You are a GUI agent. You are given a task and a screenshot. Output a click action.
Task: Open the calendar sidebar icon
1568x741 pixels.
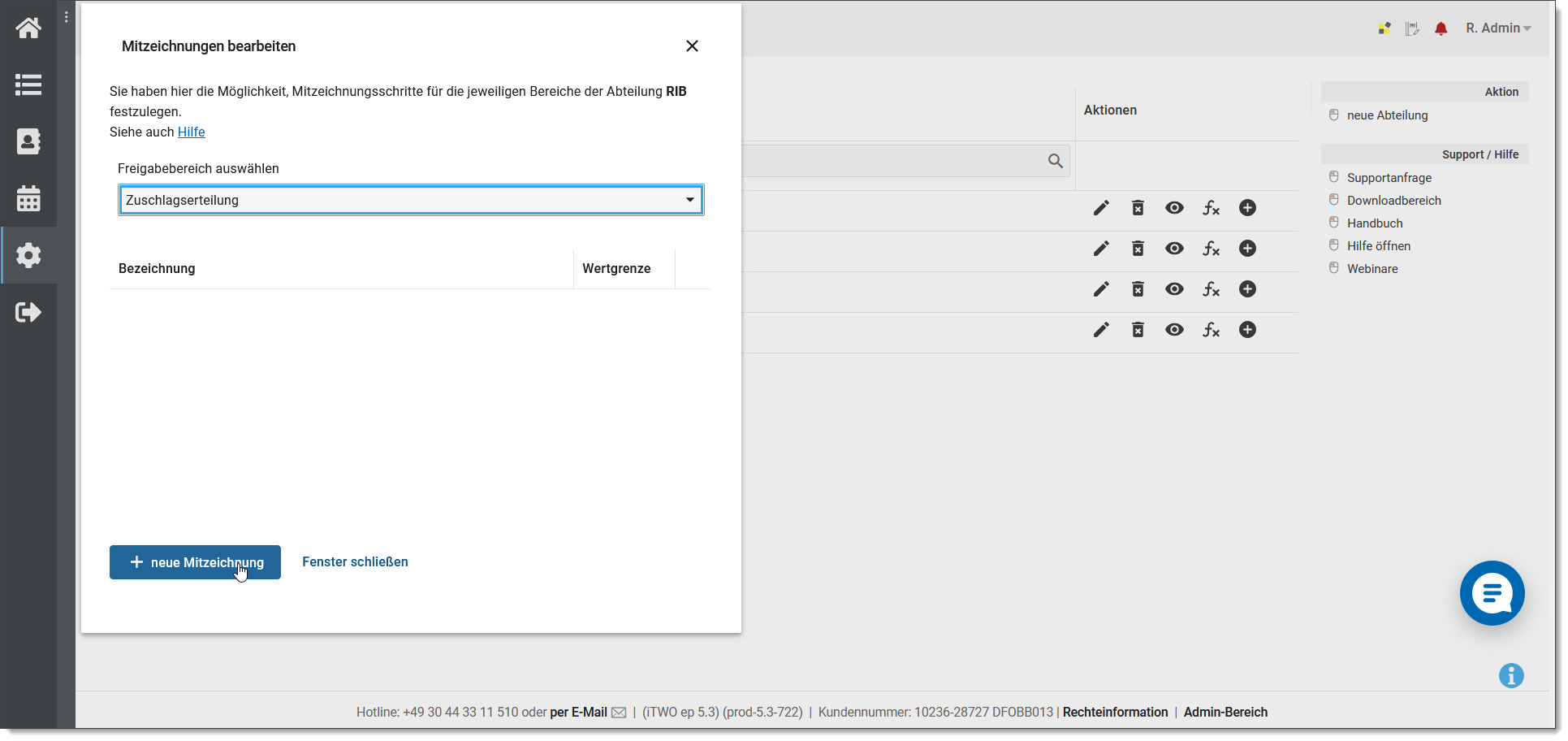coord(28,198)
